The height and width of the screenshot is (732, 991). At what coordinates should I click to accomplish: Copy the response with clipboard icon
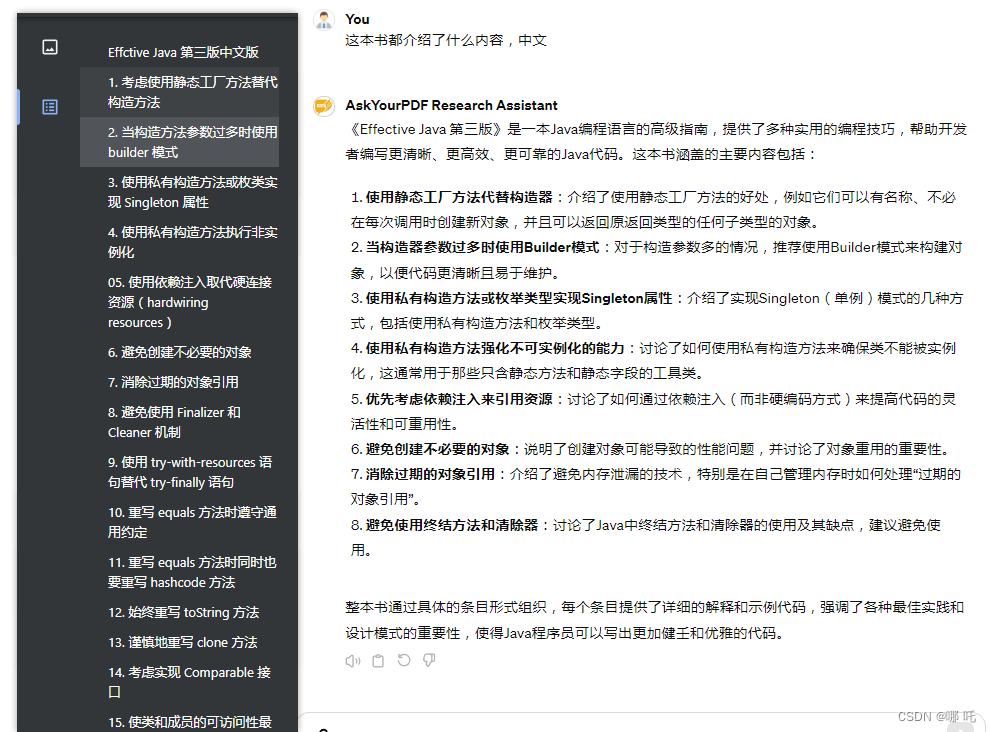pos(378,661)
